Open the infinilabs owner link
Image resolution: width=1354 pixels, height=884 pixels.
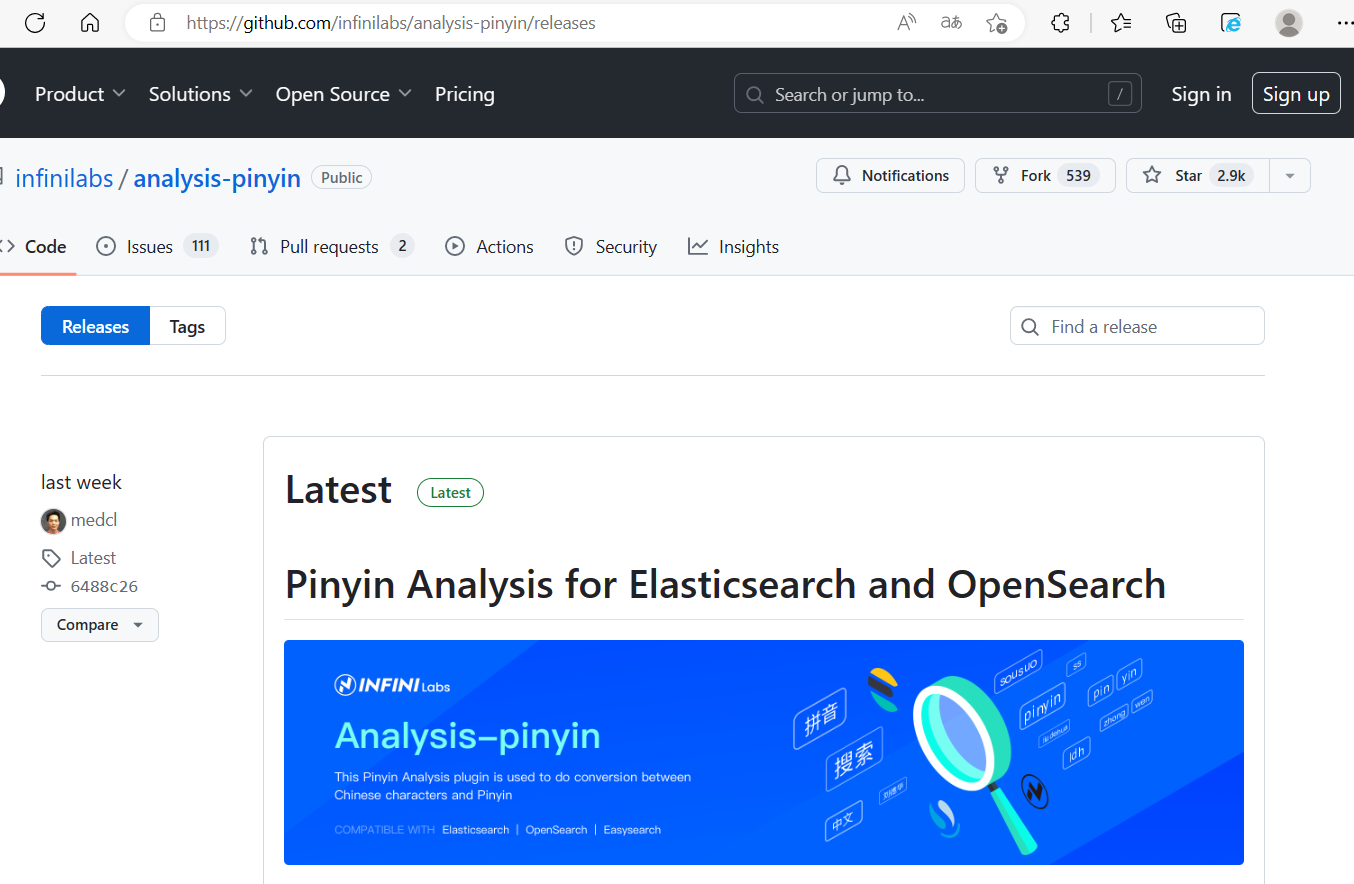[64, 178]
